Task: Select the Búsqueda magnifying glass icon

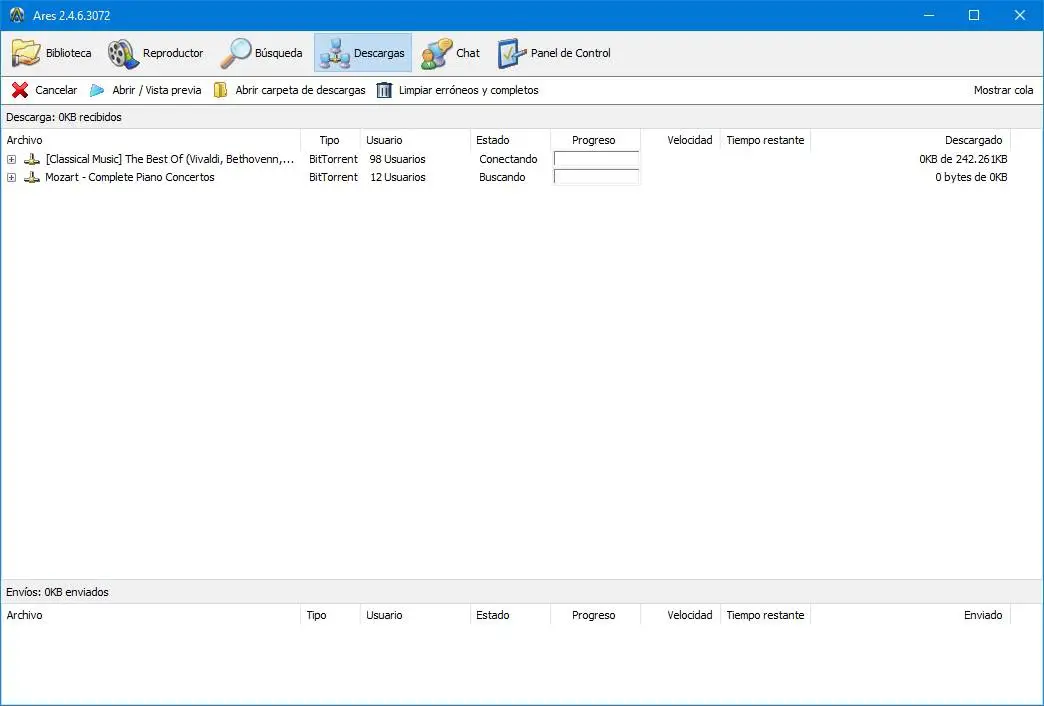Action: [x=236, y=53]
